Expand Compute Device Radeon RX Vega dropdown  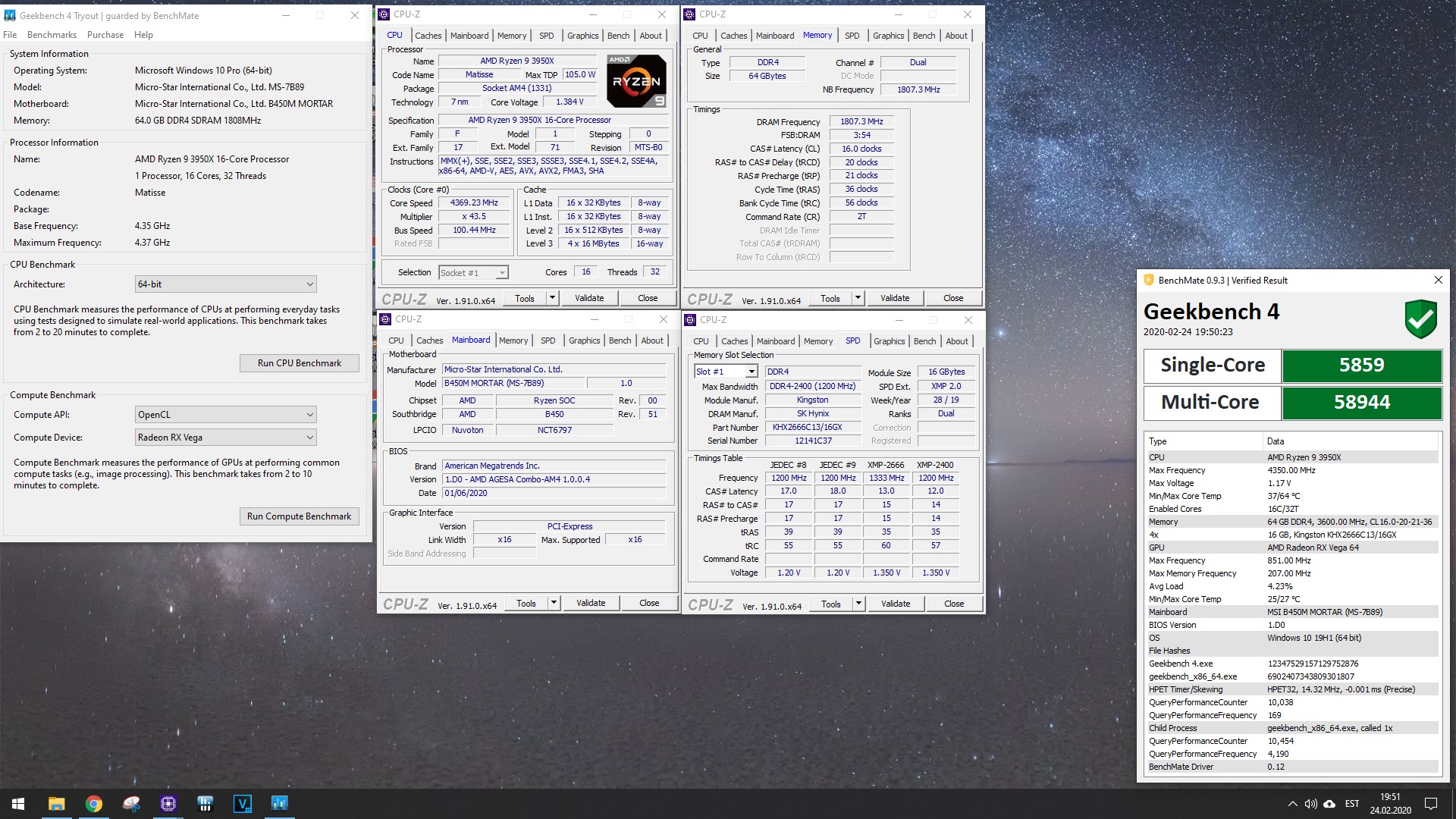(x=225, y=438)
